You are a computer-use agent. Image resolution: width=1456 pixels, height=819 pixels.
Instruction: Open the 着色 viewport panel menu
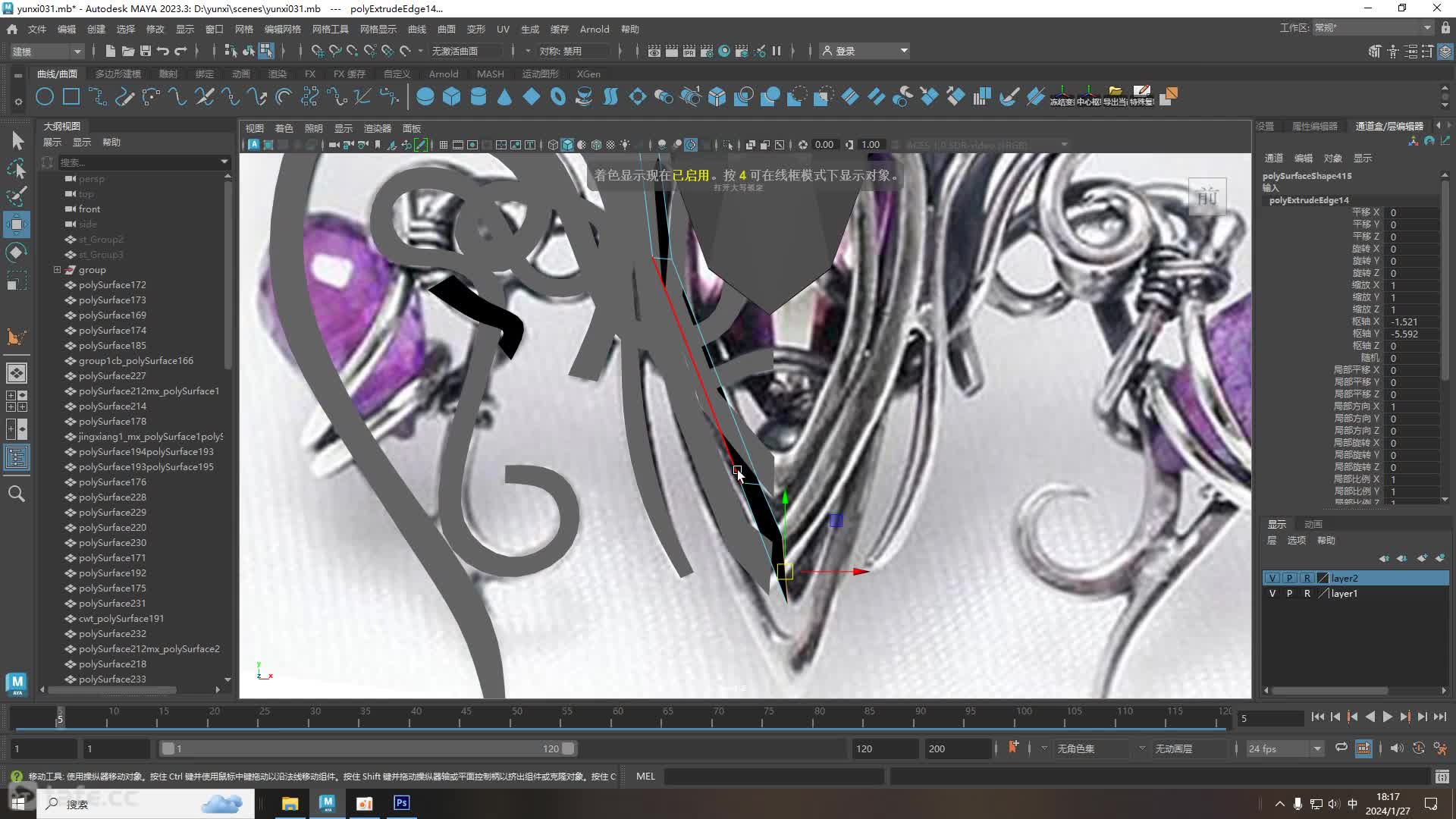284,128
